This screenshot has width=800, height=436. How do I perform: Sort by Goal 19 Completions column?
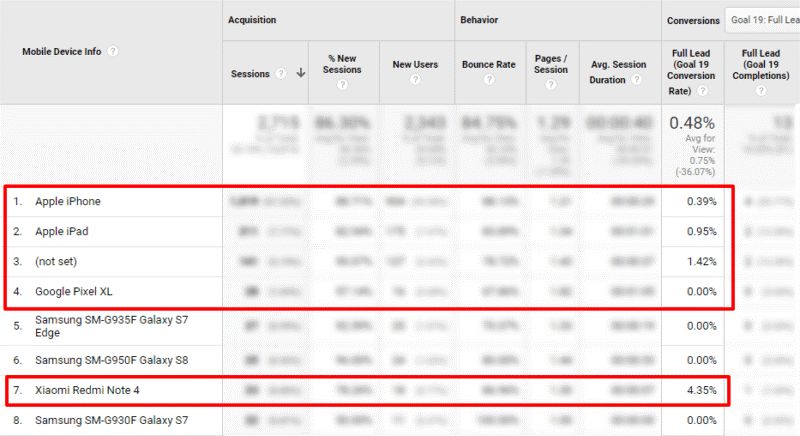(x=761, y=64)
